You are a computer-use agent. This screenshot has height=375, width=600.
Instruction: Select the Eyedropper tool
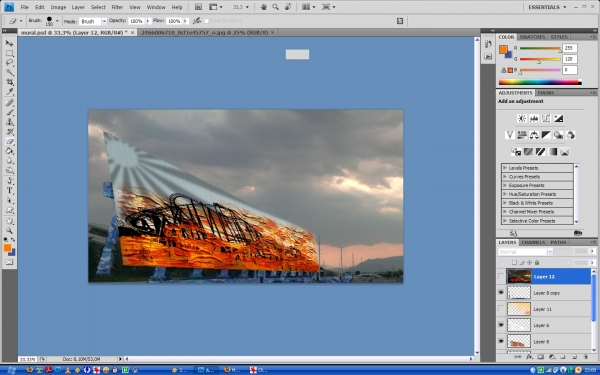(9, 92)
